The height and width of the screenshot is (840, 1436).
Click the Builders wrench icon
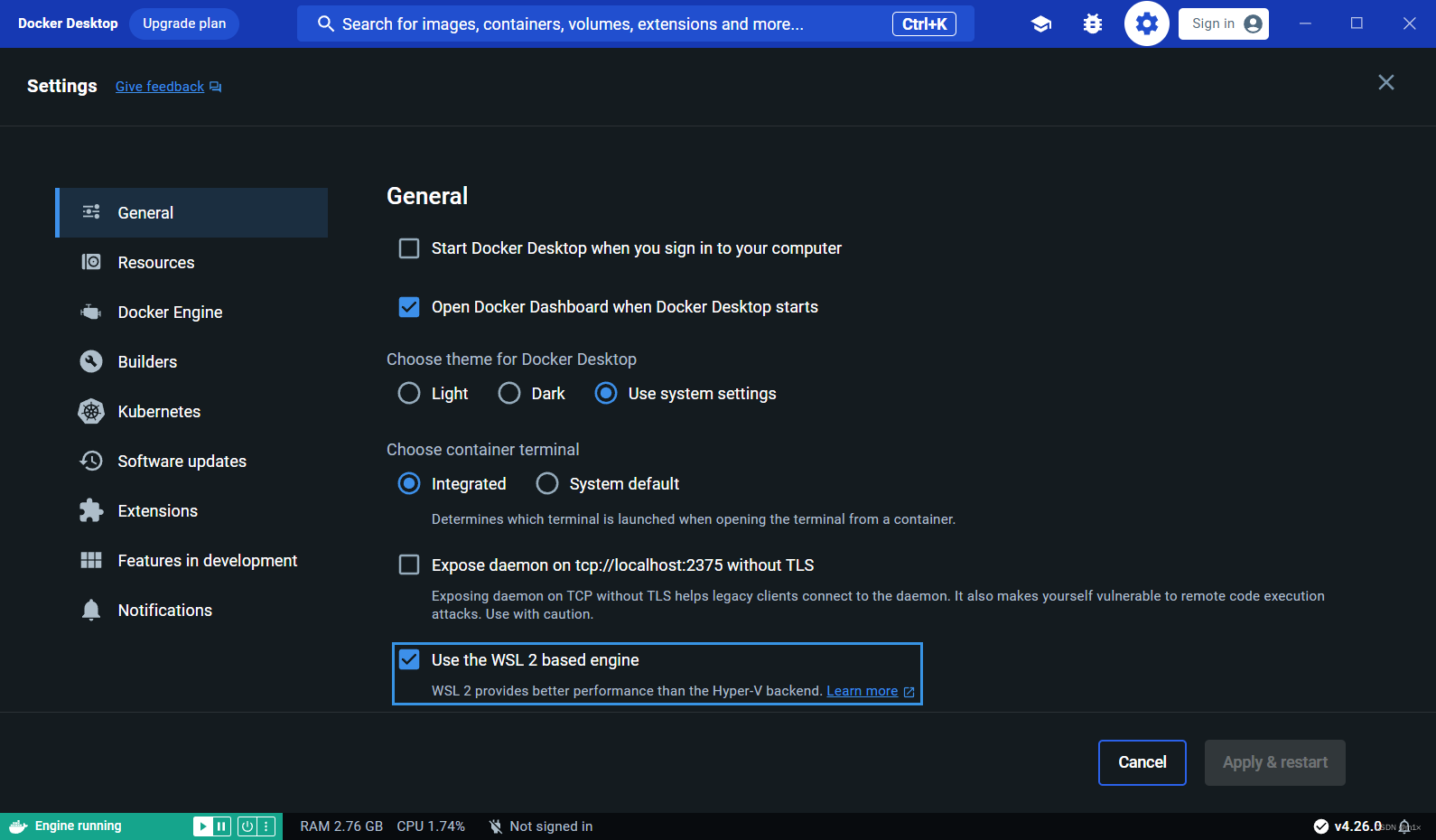click(91, 361)
